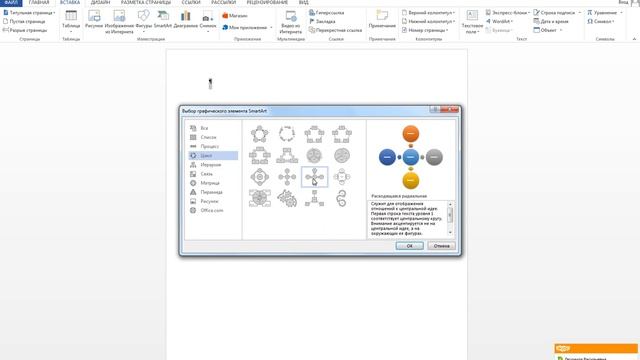This screenshot has height=360, width=640.
Task: Collapse the ribbon with the chevron
Action: [634, 39]
